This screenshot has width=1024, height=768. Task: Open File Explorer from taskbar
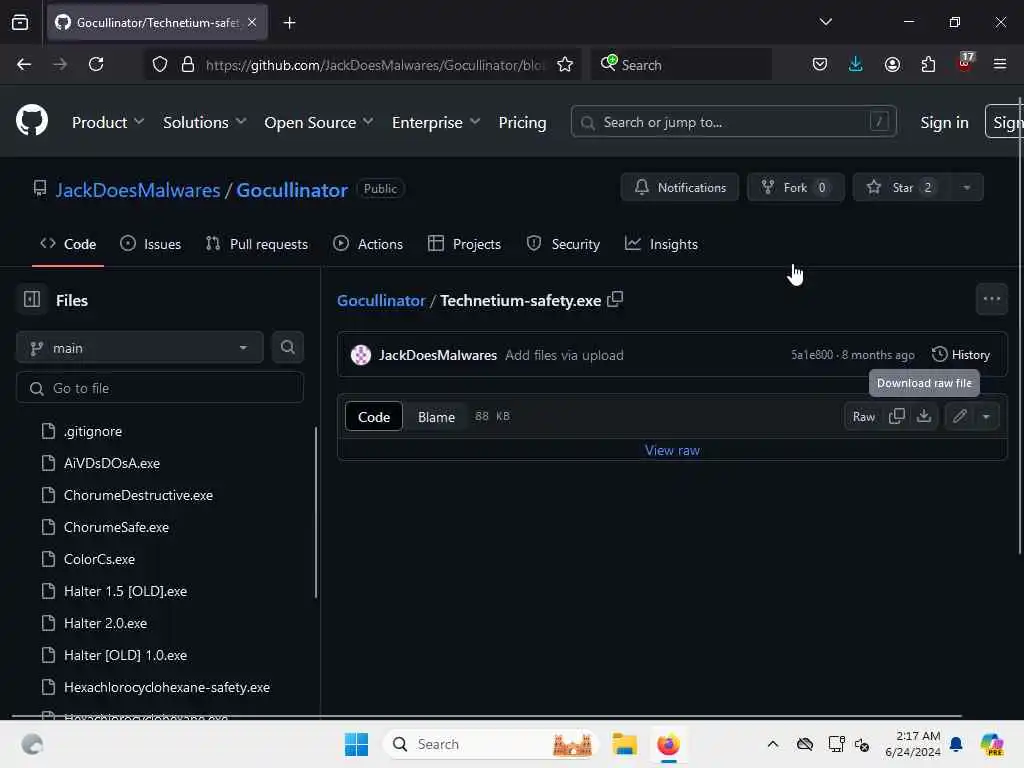pyautogui.click(x=624, y=744)
